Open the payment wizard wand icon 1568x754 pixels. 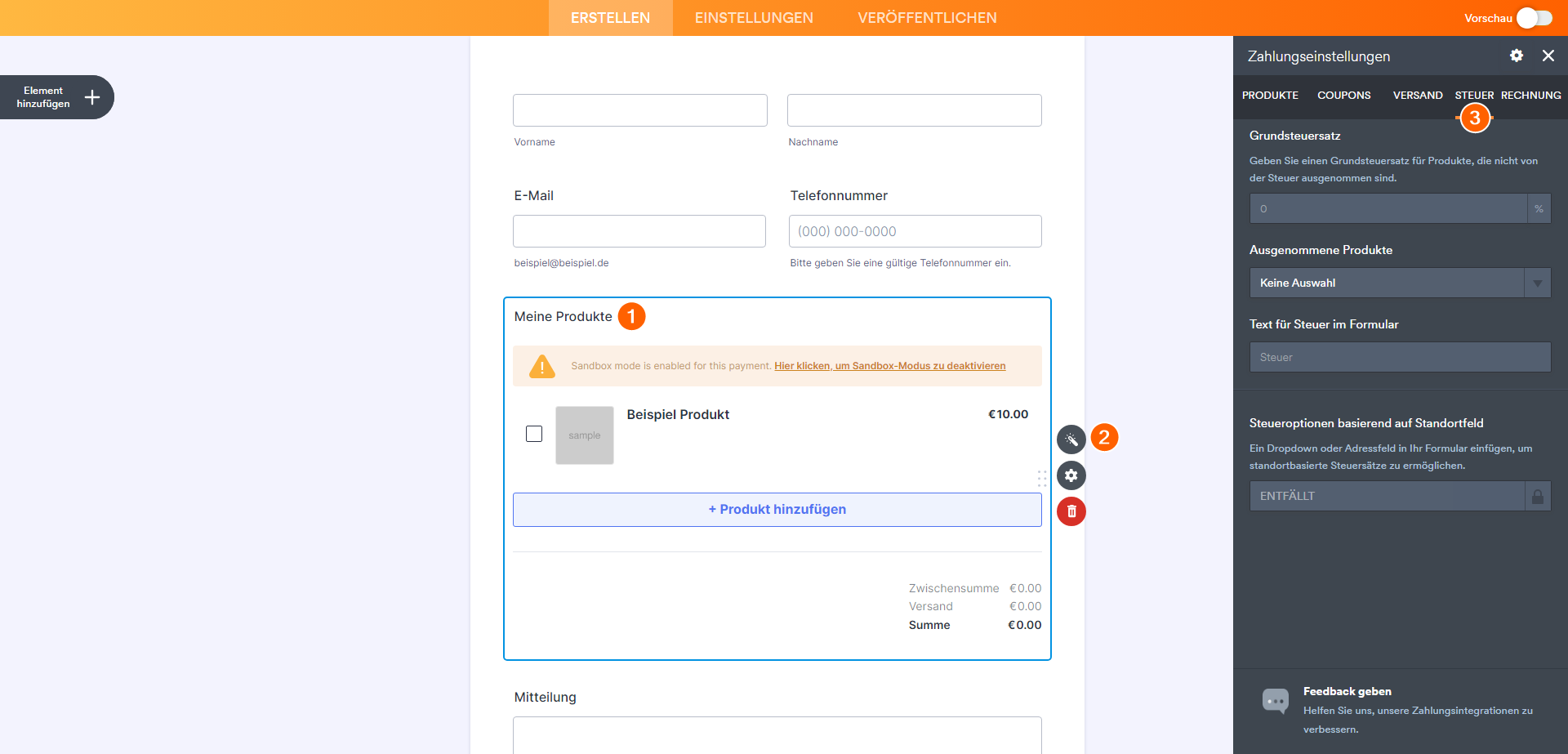tap(1071, 439)
